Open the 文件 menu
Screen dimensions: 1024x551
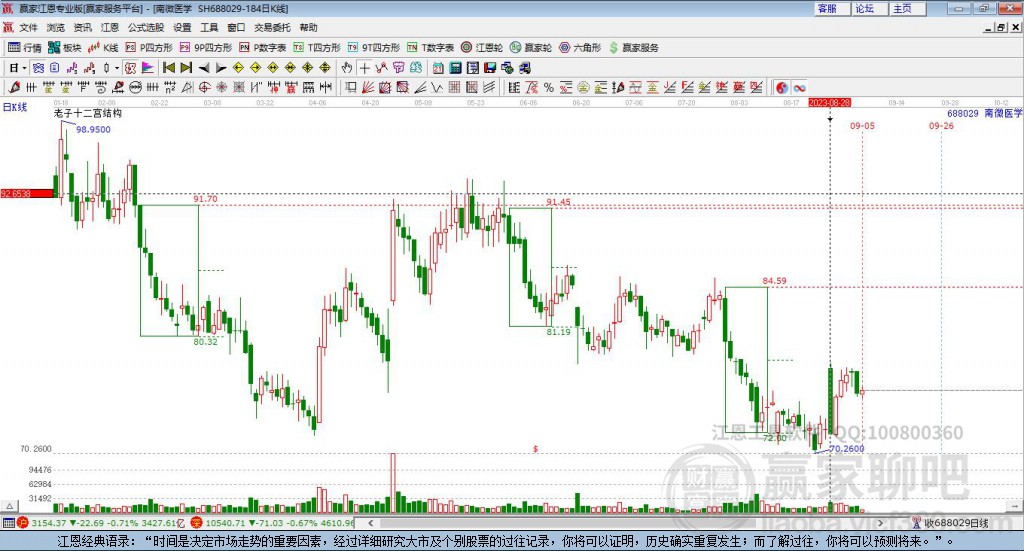(29, 27)
